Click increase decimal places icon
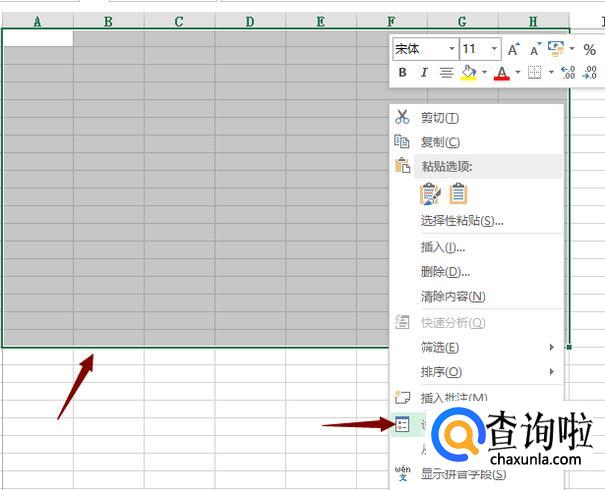The height and width of the screenshot is (490, 605). click(x=568, y=73)
